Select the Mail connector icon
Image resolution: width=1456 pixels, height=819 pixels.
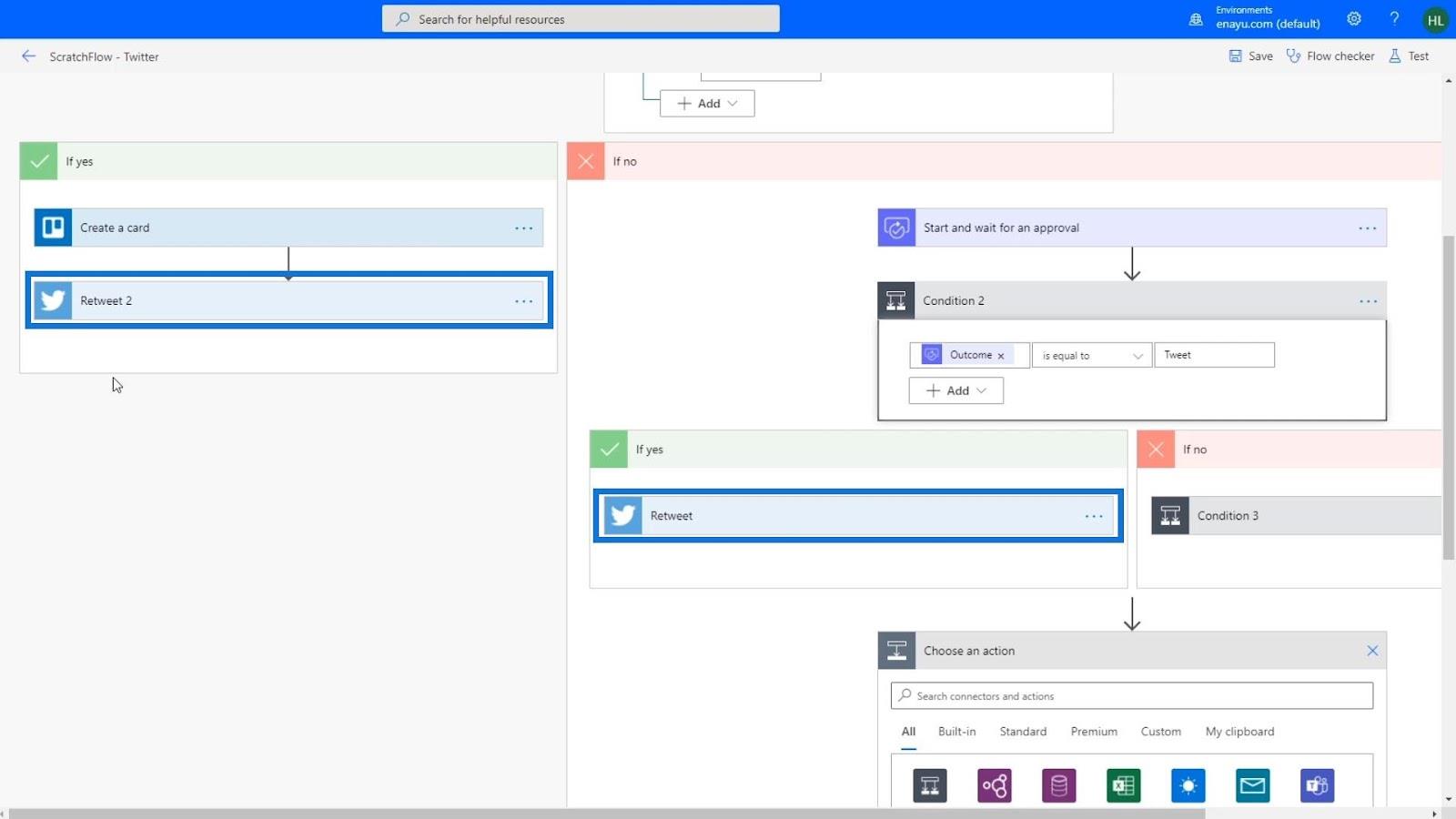(x=1252, y=785)
